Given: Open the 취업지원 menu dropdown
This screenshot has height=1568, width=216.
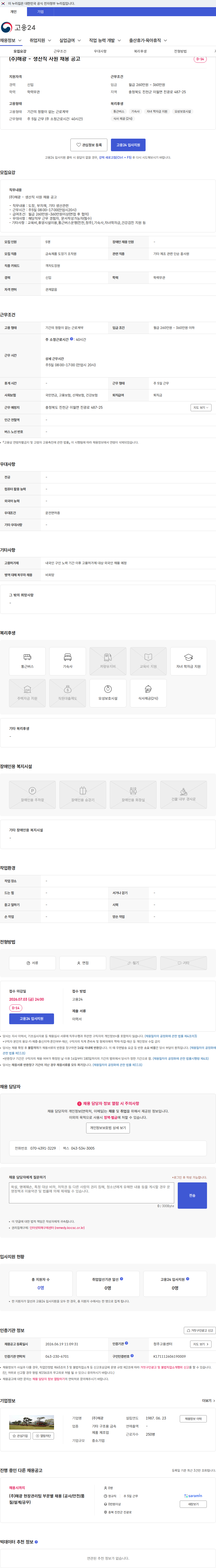Looking at the screenshot, I should pos(40,41).
